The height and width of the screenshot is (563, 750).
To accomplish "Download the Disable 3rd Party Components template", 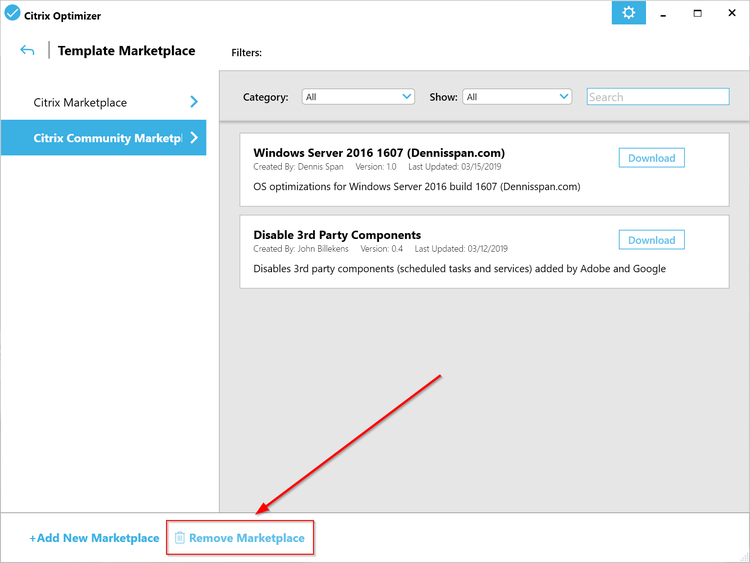I will 651,240.
